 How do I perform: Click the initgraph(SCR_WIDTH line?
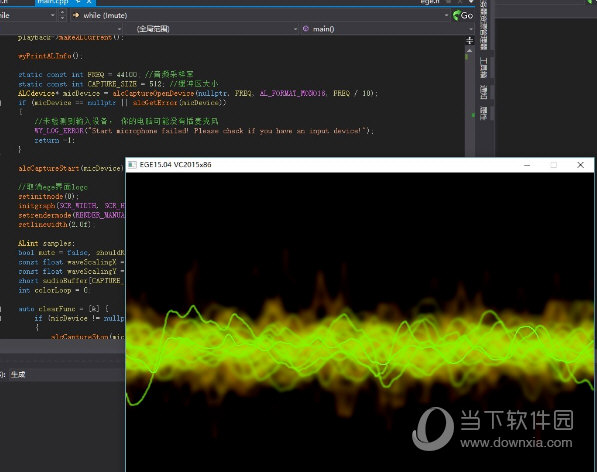(x=71, y=206)
